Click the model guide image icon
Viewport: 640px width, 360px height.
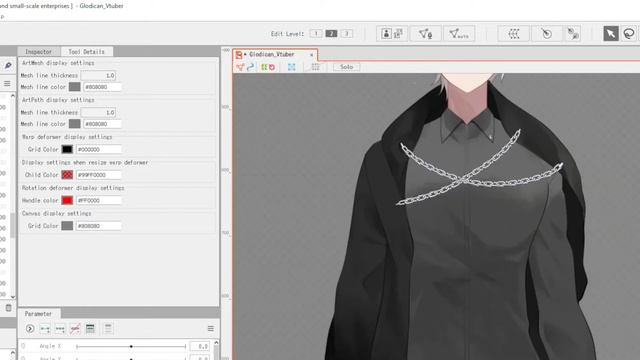click(386, 33)
